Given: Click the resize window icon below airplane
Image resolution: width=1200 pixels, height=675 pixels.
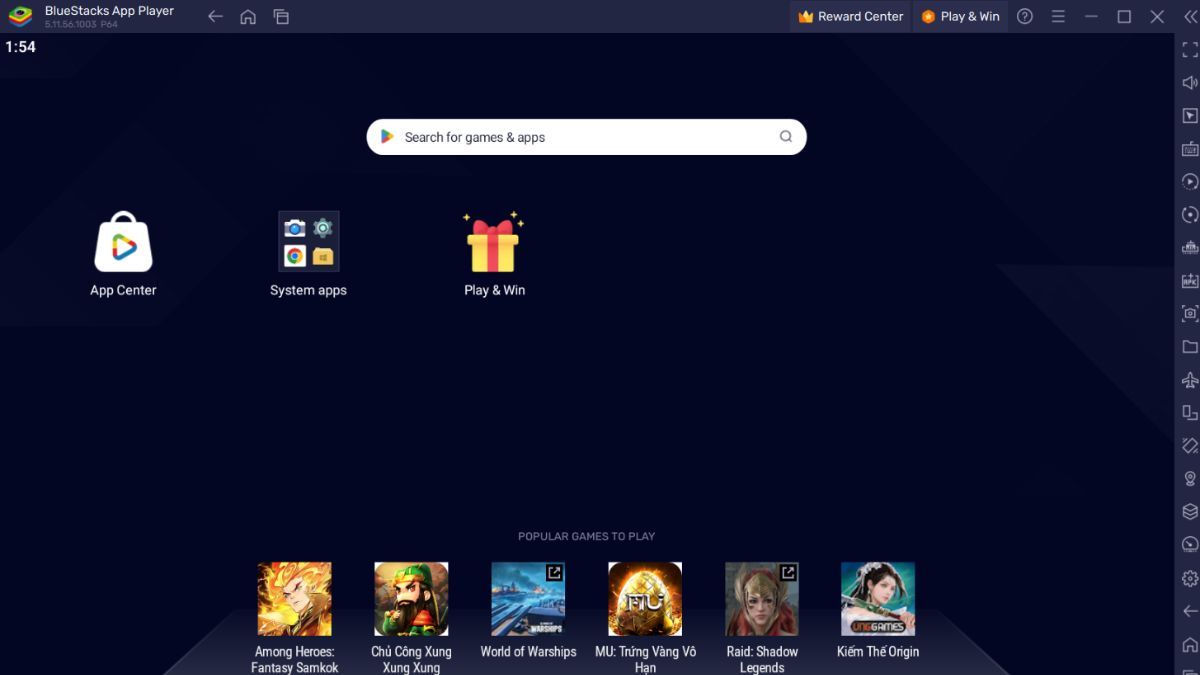Looking at the screenshot, I should tap(1190, 413).
